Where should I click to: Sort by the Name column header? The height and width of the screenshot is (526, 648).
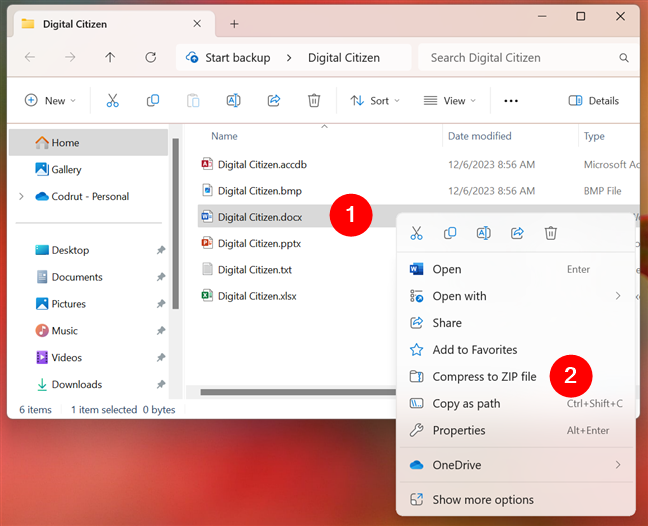point(224,136)
